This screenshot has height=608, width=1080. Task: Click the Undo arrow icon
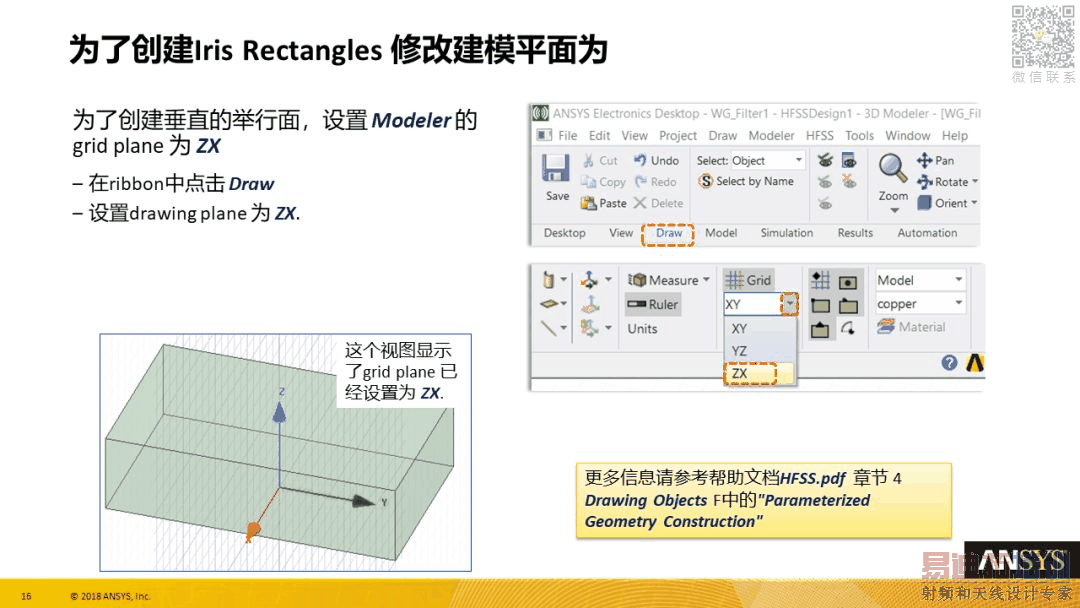[x=640, y=160]
